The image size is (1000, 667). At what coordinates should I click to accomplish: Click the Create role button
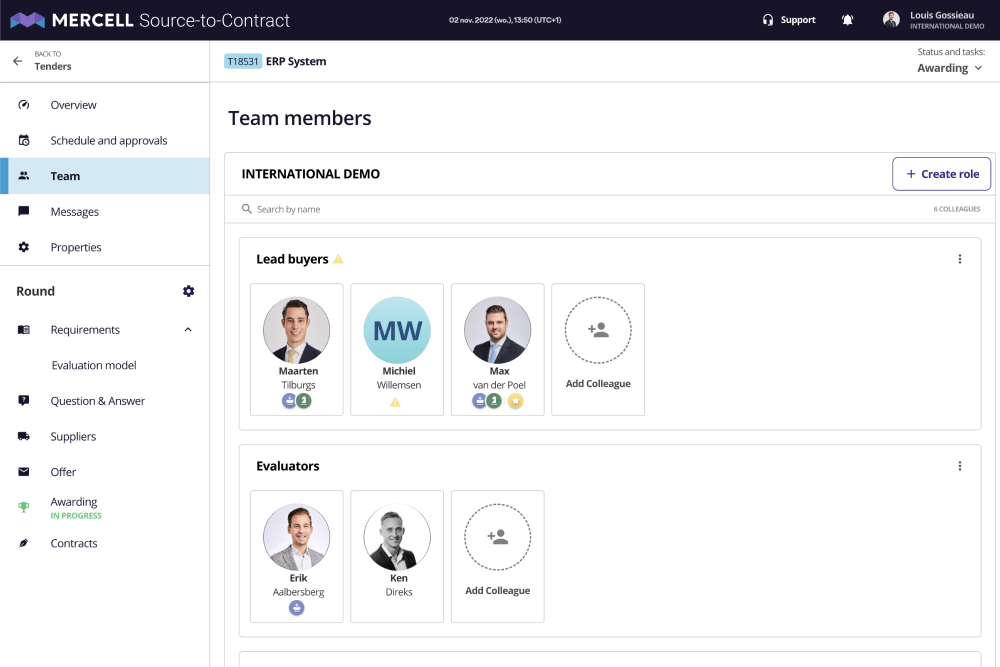pos(941,174)
